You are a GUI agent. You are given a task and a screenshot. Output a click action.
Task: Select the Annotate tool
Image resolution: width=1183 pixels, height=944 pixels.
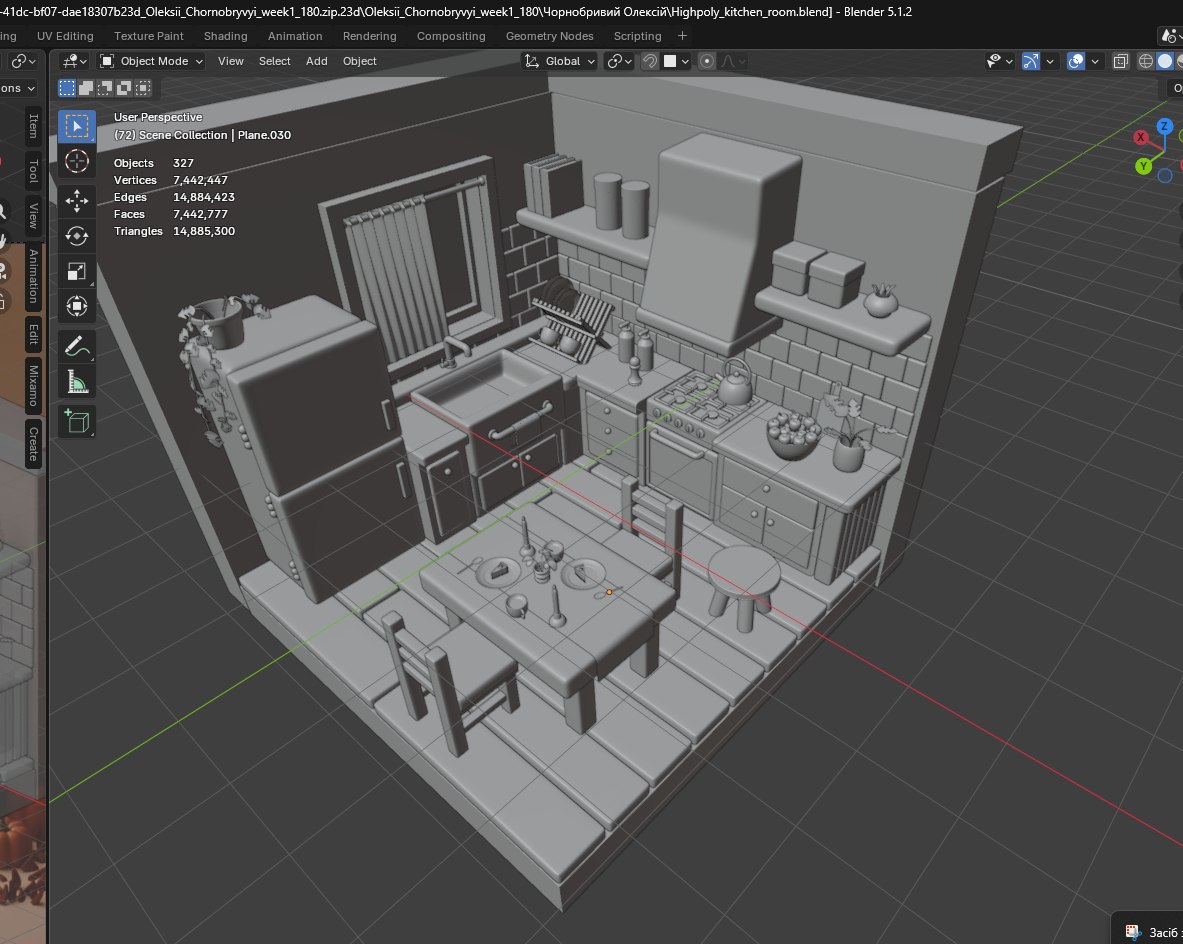tap(77, 346)
